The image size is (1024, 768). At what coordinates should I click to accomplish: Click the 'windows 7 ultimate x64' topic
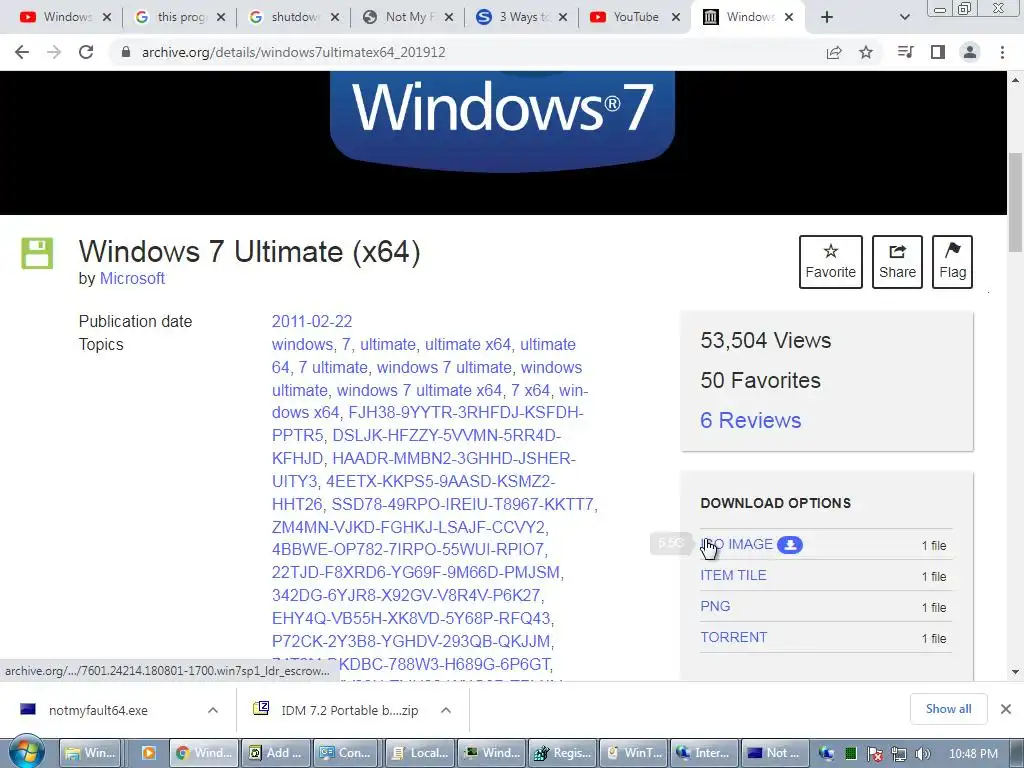coord(419,391)
